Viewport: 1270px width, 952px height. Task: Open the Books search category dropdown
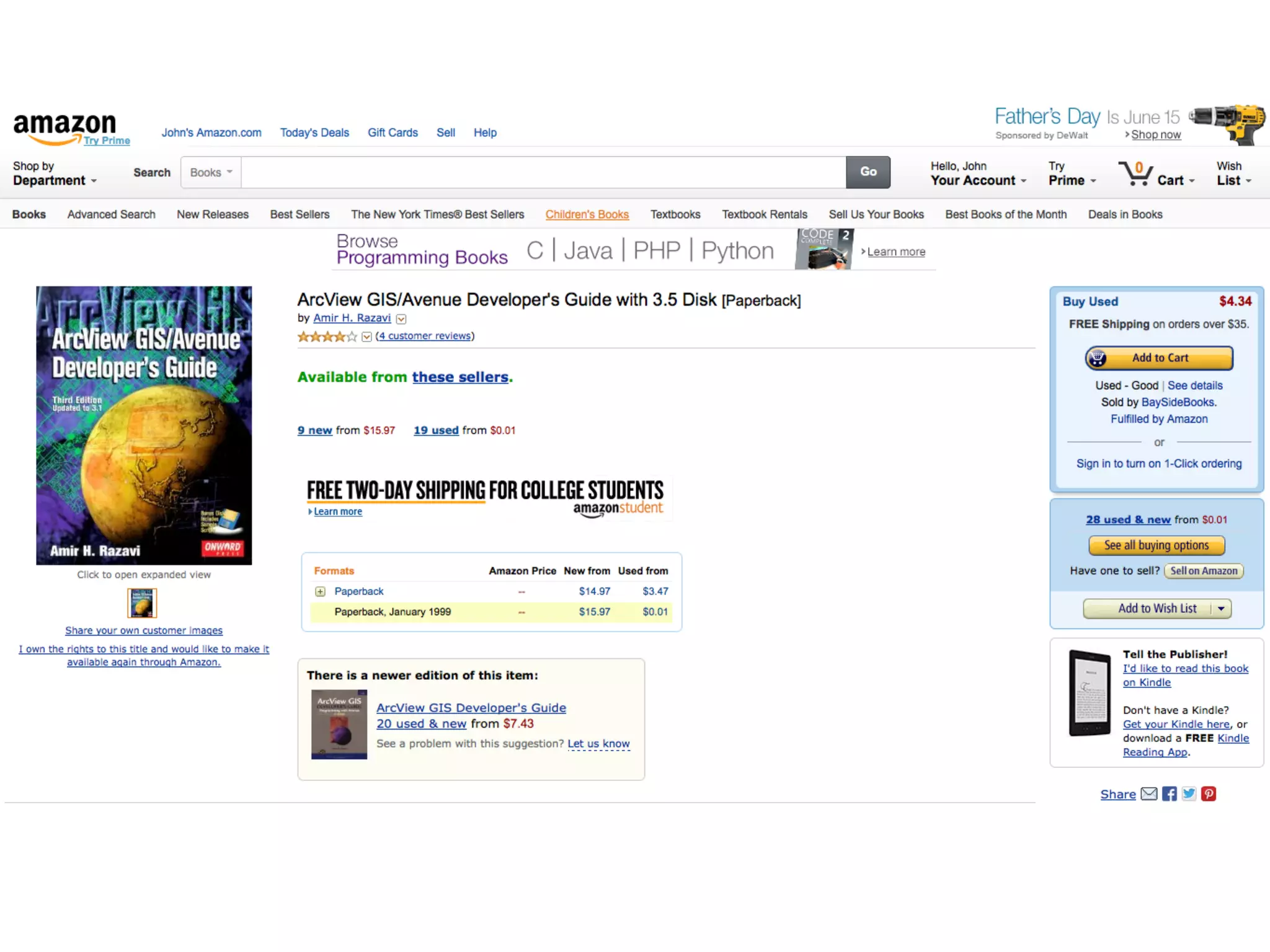211,172
